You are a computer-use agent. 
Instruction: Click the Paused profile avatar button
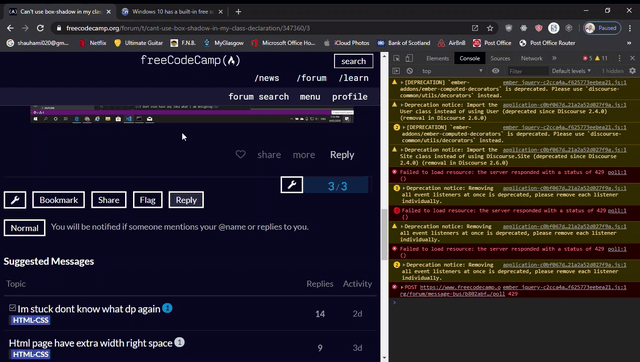pos(602,28)
